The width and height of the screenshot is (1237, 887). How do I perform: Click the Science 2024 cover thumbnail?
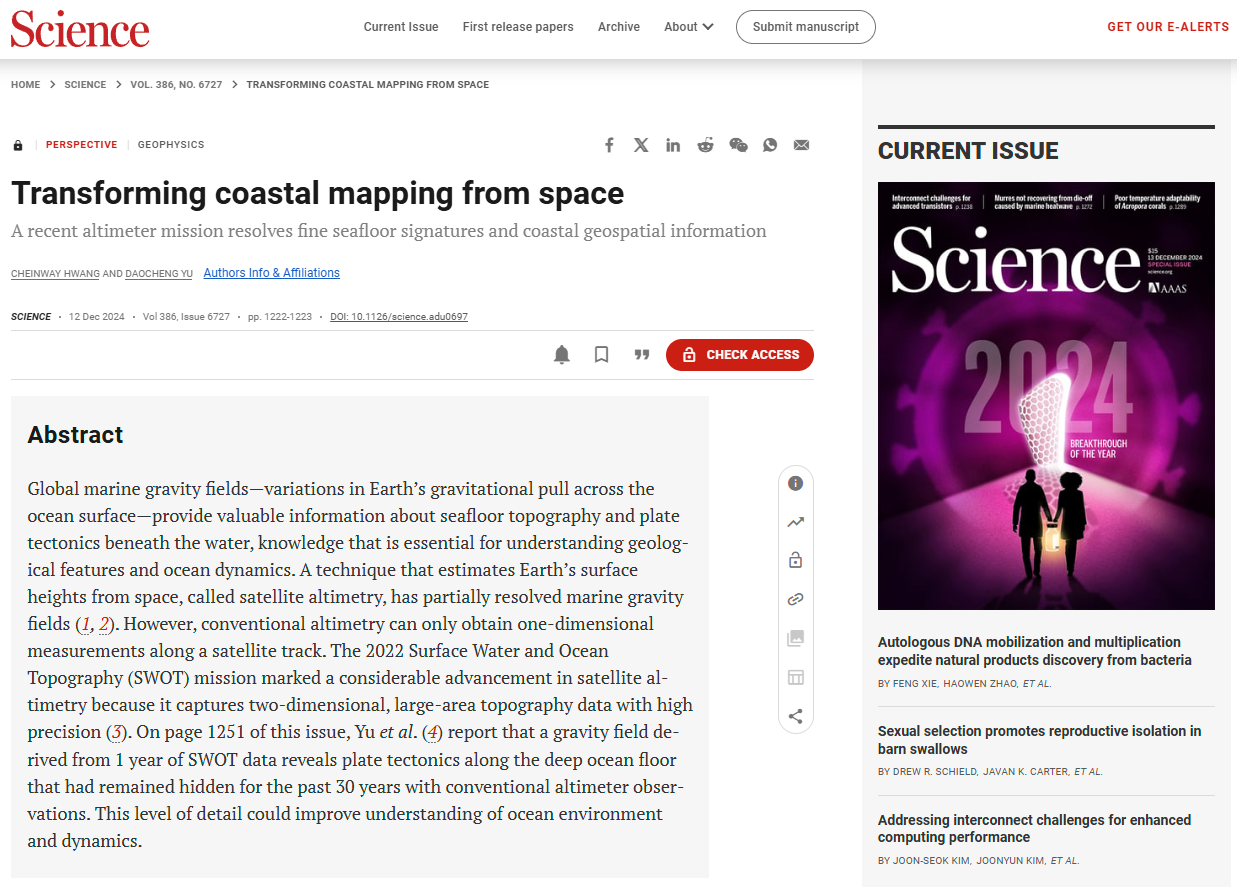(1046, 396)
